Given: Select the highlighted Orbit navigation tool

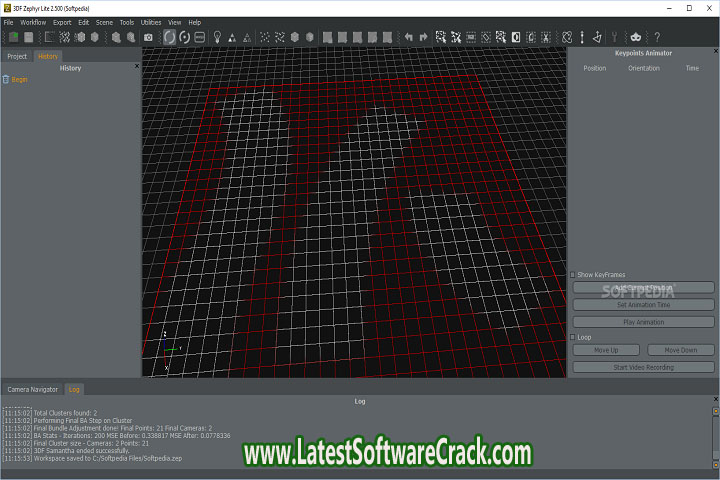Looking at the screenshot, I should [x=169, y=37].
